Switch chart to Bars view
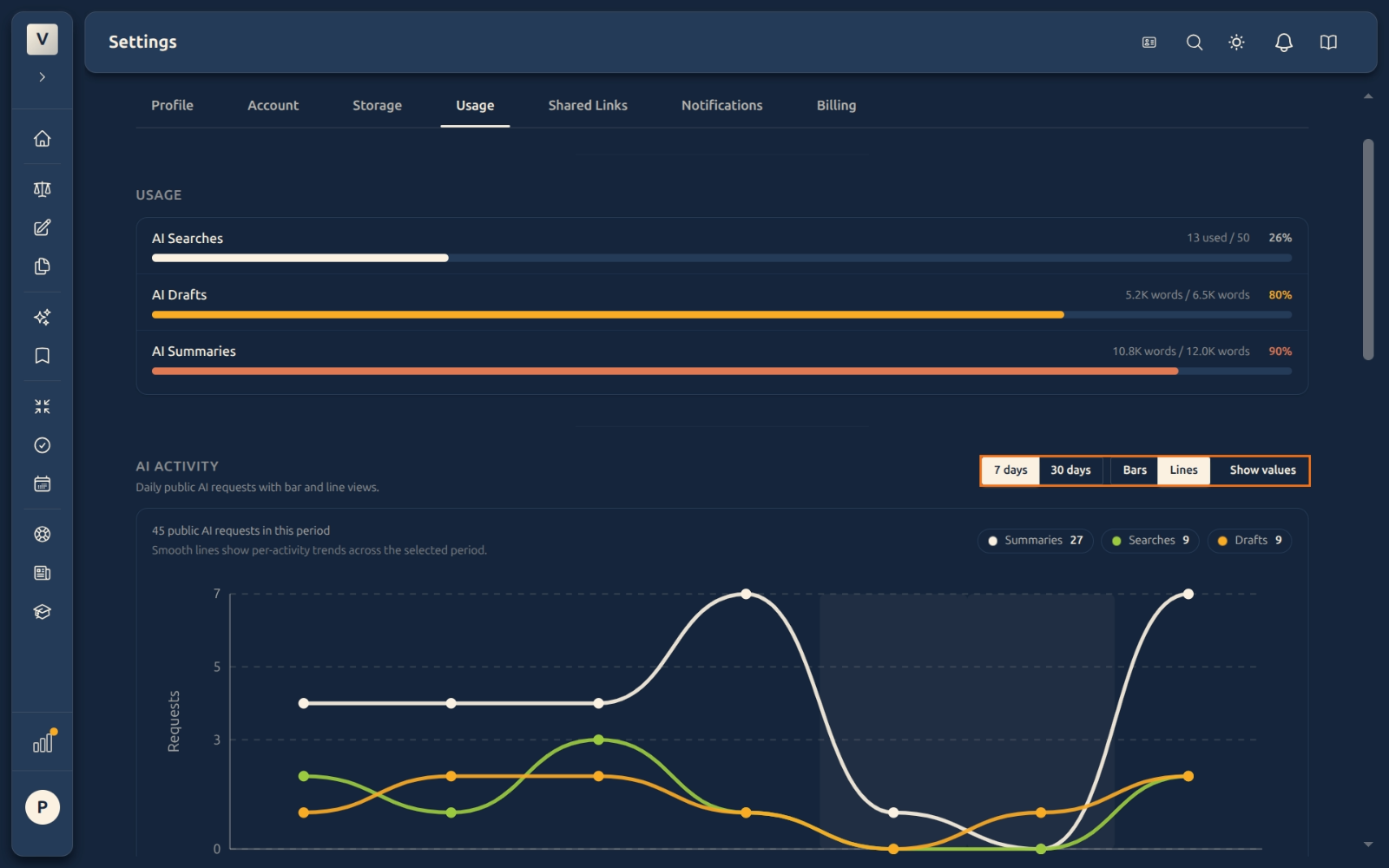The height and width of the screenshot is (868, 1389). pos(1135,470)
